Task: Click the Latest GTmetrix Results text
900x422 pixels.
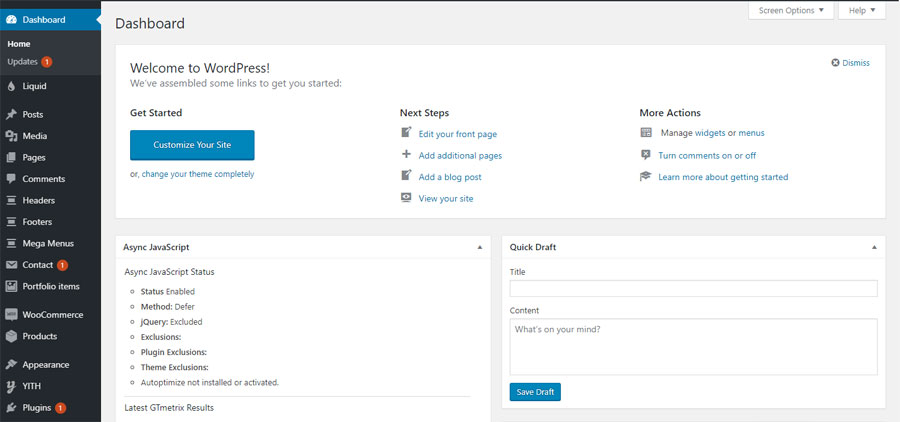Action: 169,408
